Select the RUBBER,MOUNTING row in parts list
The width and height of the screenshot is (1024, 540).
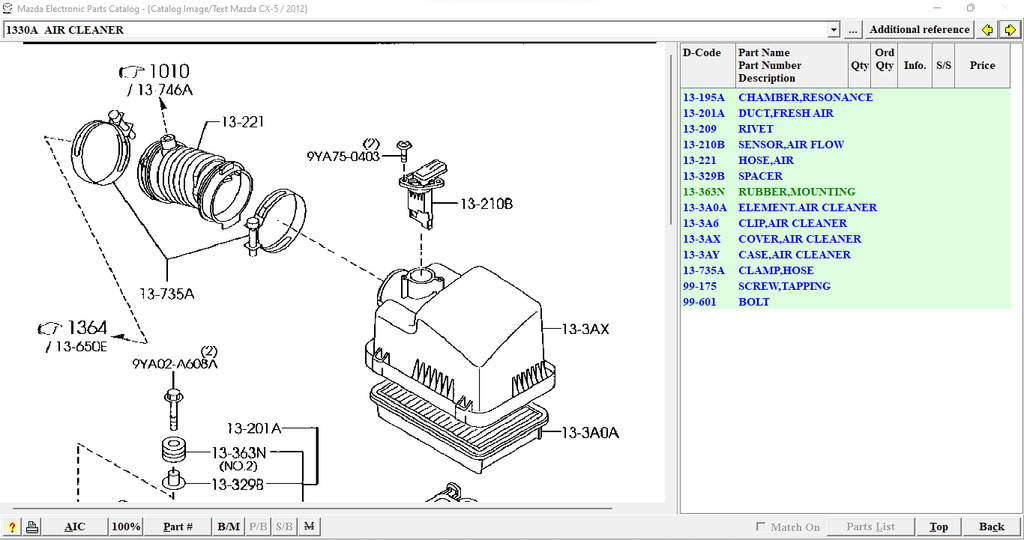[x=796, y=192]
